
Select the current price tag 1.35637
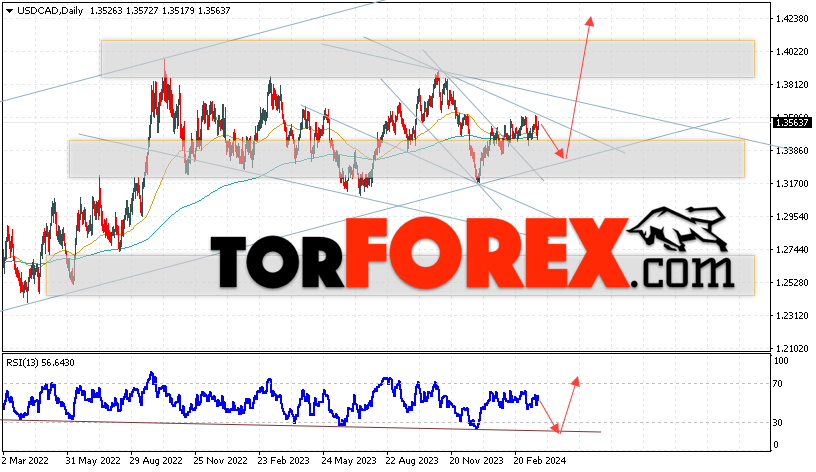(792, 123)
